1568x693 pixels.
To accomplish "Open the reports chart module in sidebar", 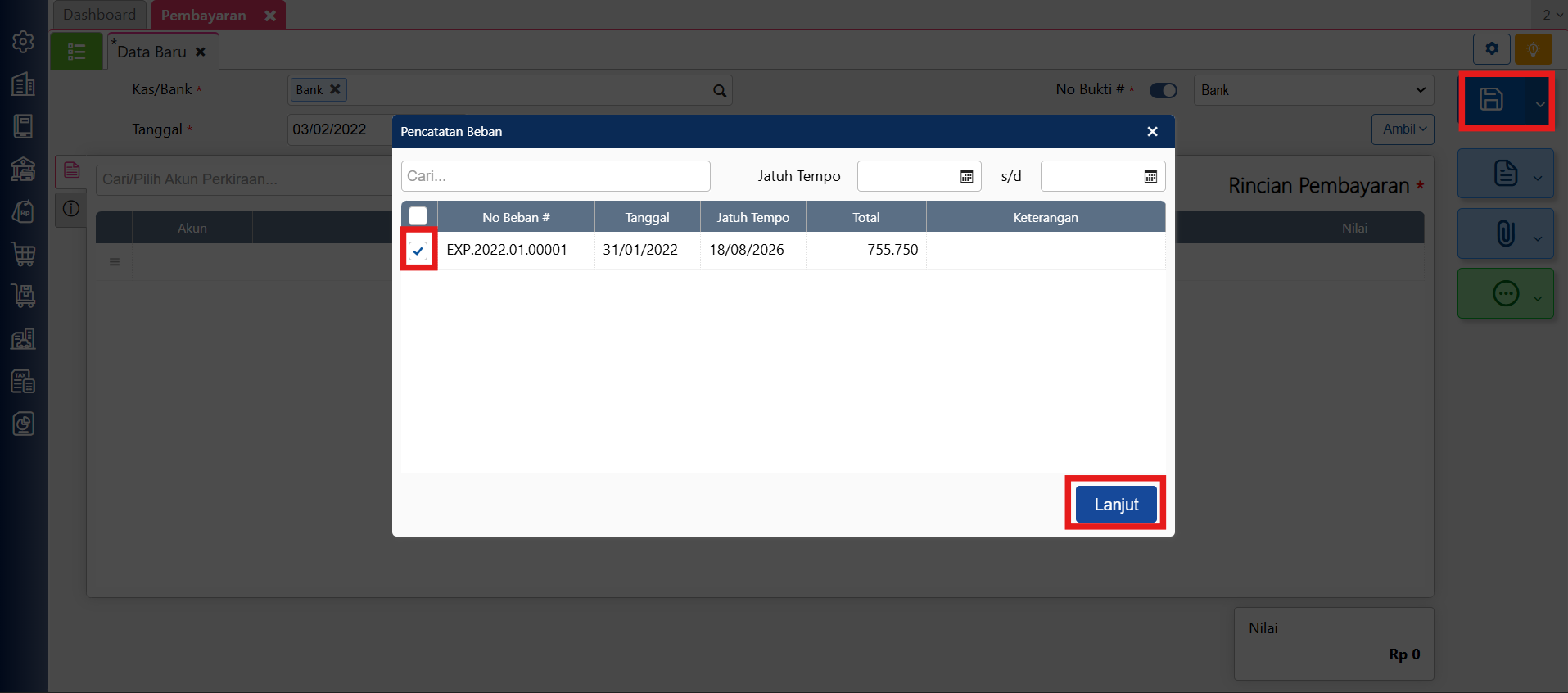I will coord(23,424).
